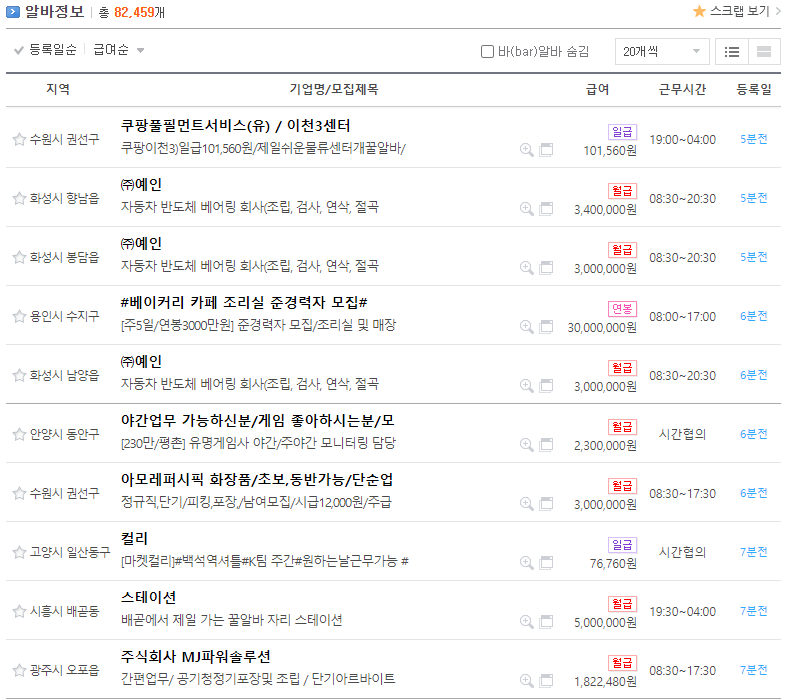Image resolution: width=785 pixels, height=700 pixels.
Task: Click the 등록일 column header
Action: pos(753,90)
